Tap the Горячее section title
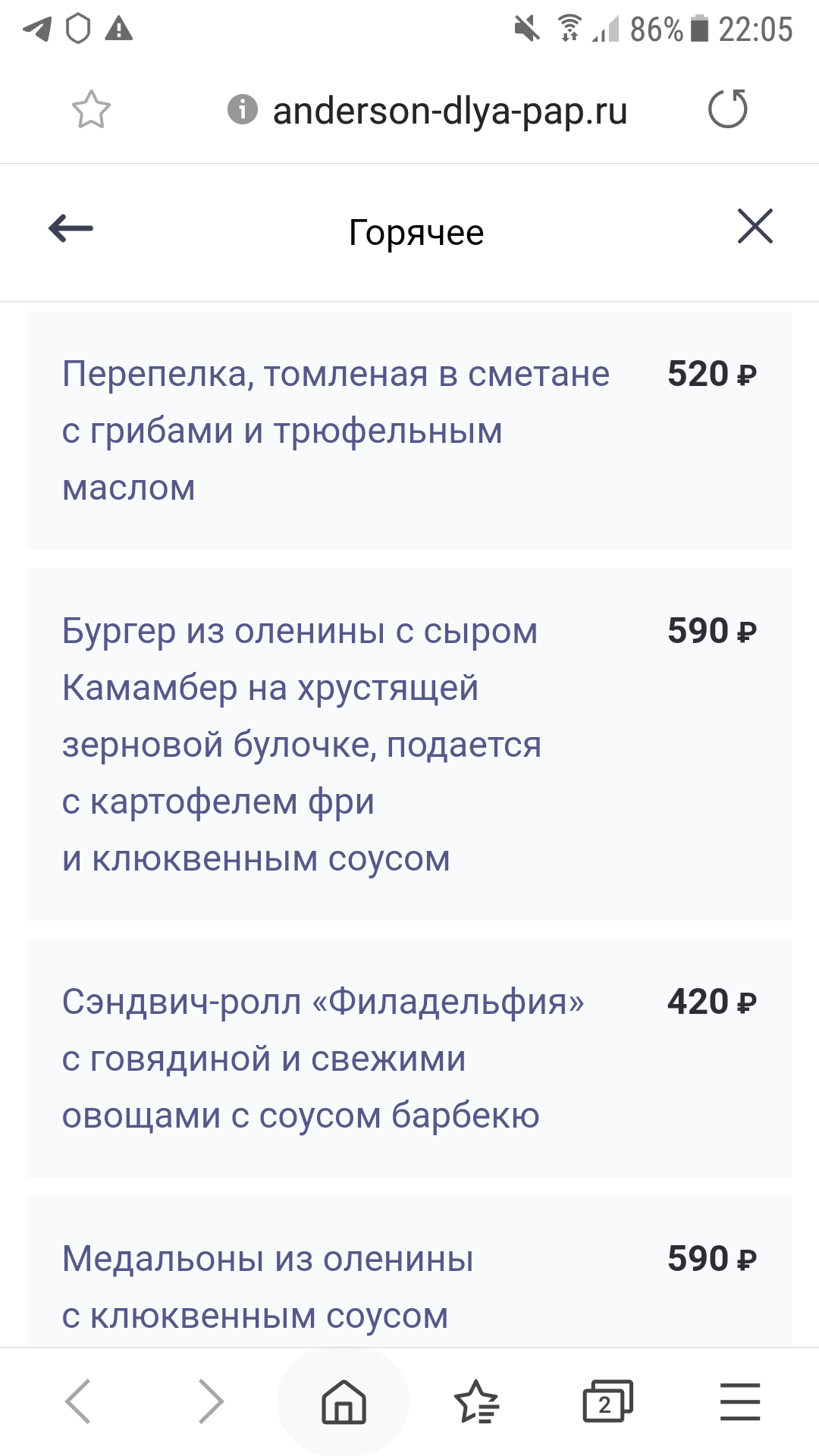 click(x=416, y=232)
